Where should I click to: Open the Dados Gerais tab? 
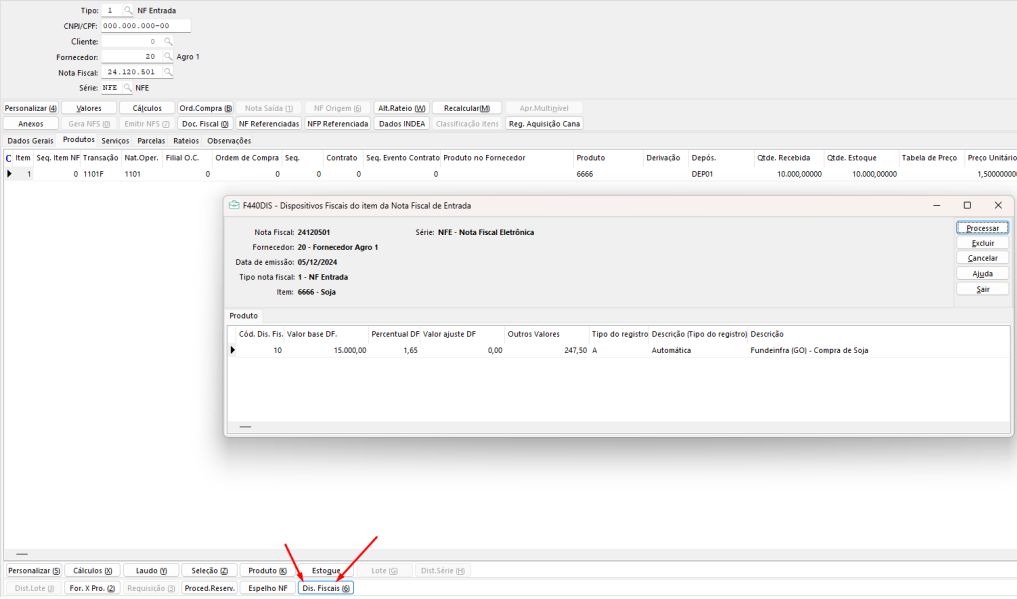click(30, 141)
